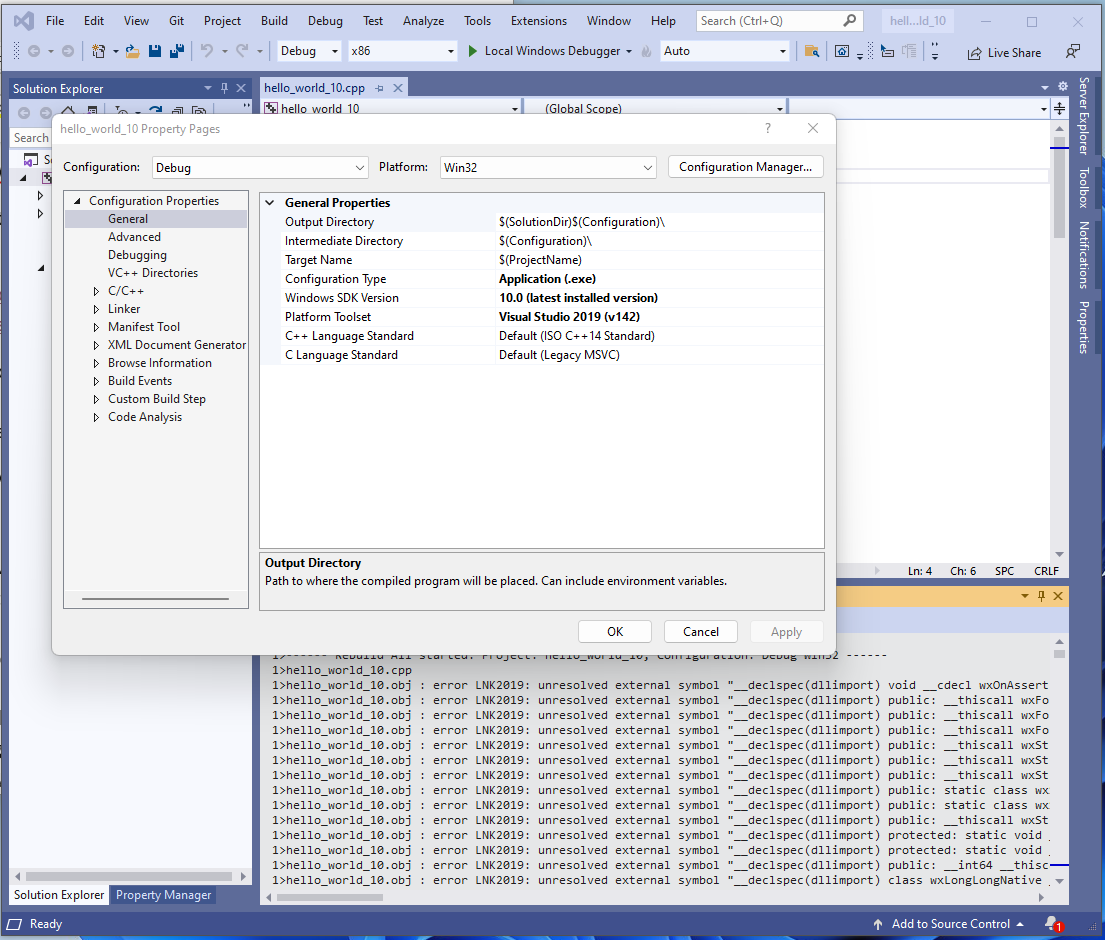
Task: Collapse the Configuration Properties tree node
Action: tap(78, 201)
